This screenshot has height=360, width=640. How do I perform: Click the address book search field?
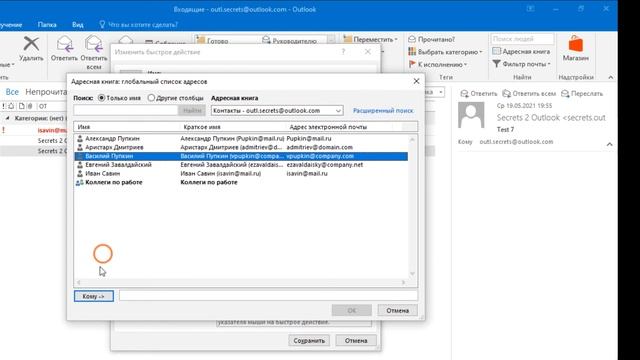[126, 111]
